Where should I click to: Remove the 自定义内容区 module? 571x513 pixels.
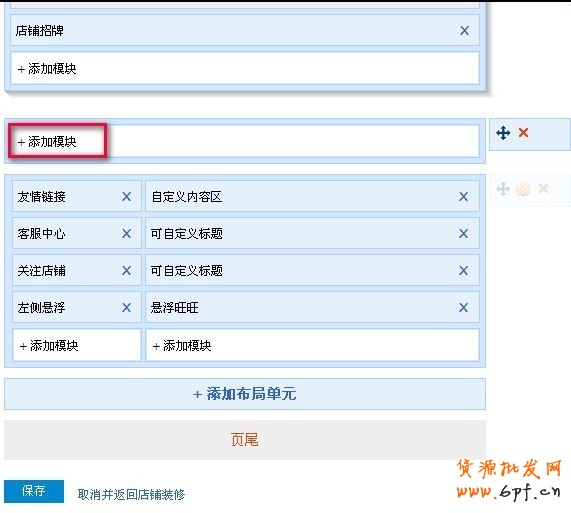point(464,197)
